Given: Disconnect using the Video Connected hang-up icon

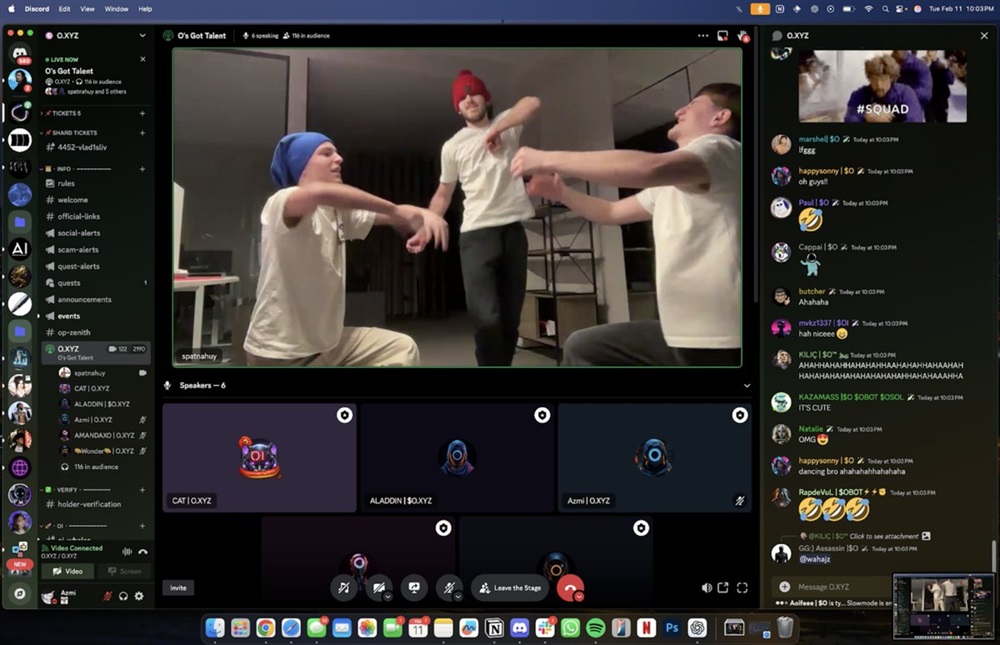Looking at the screenshot, I should 143,552.
